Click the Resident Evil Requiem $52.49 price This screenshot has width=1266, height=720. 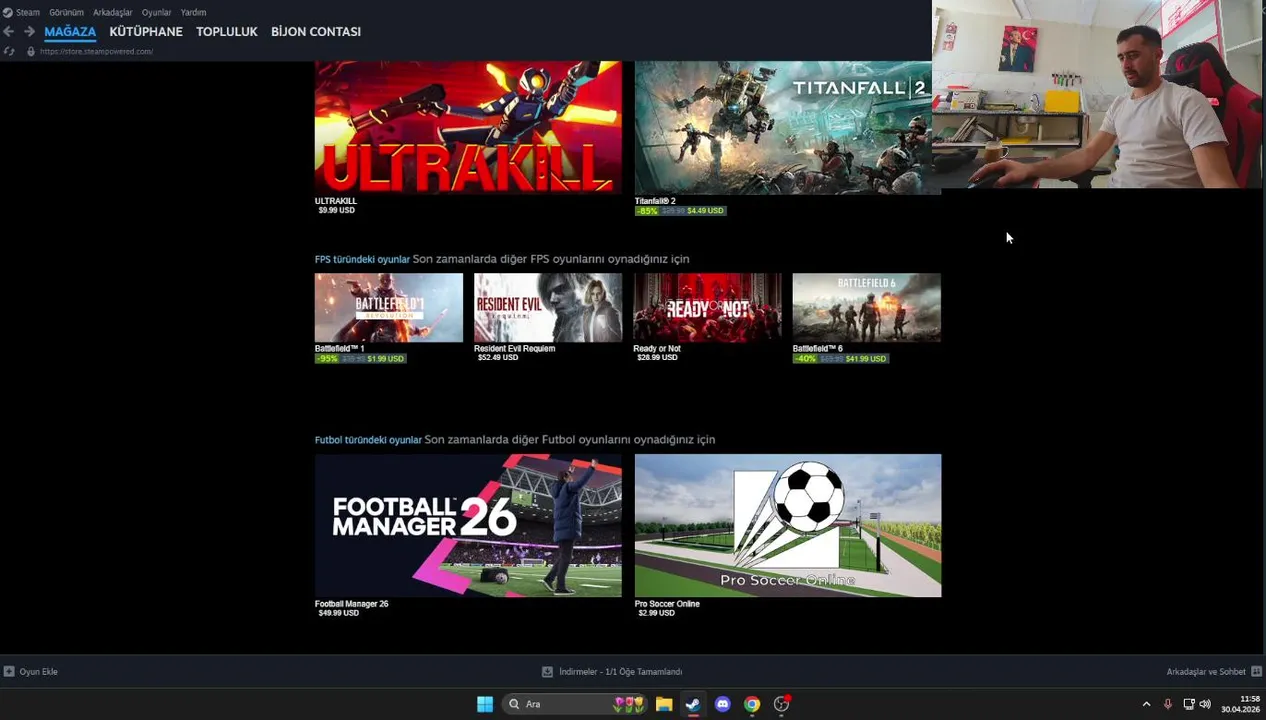[498, 357]
